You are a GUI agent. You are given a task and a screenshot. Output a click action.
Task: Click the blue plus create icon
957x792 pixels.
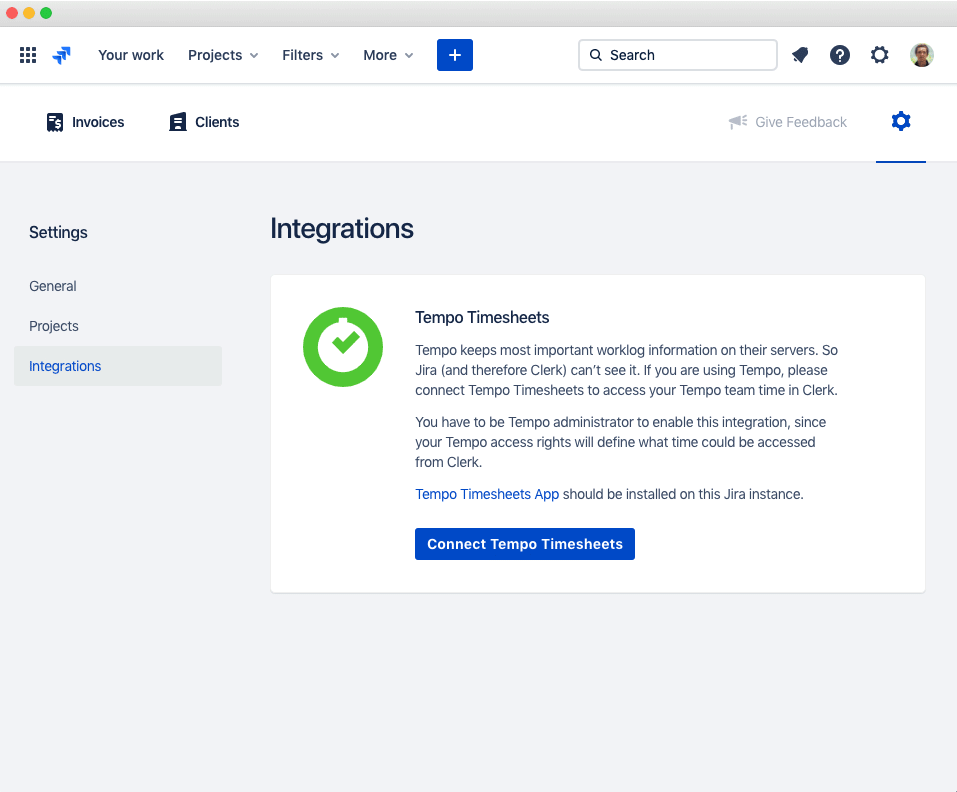[454, 55]
